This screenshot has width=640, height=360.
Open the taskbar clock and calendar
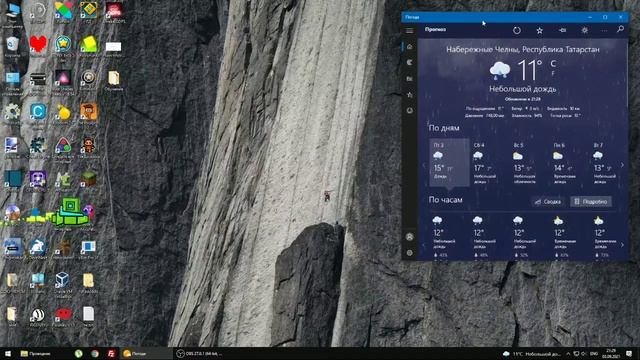[x=611, y=353]
